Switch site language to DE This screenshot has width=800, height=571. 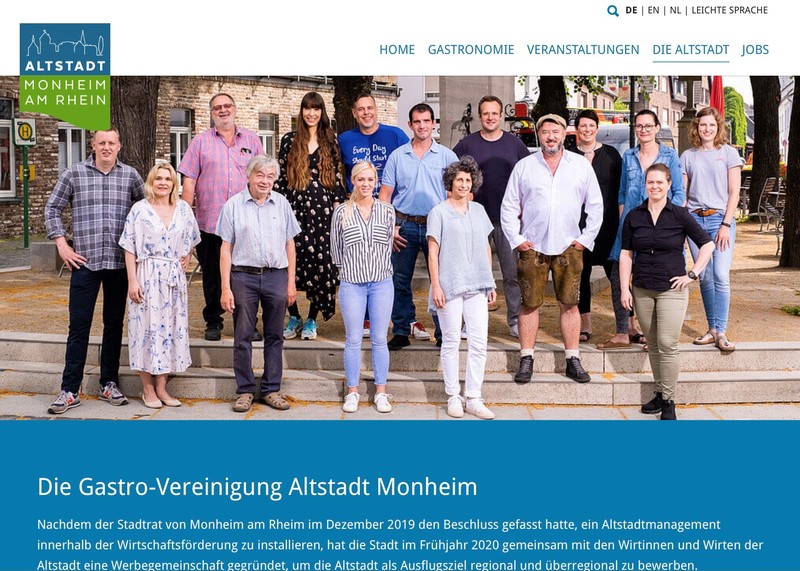[x=631, y=10]
